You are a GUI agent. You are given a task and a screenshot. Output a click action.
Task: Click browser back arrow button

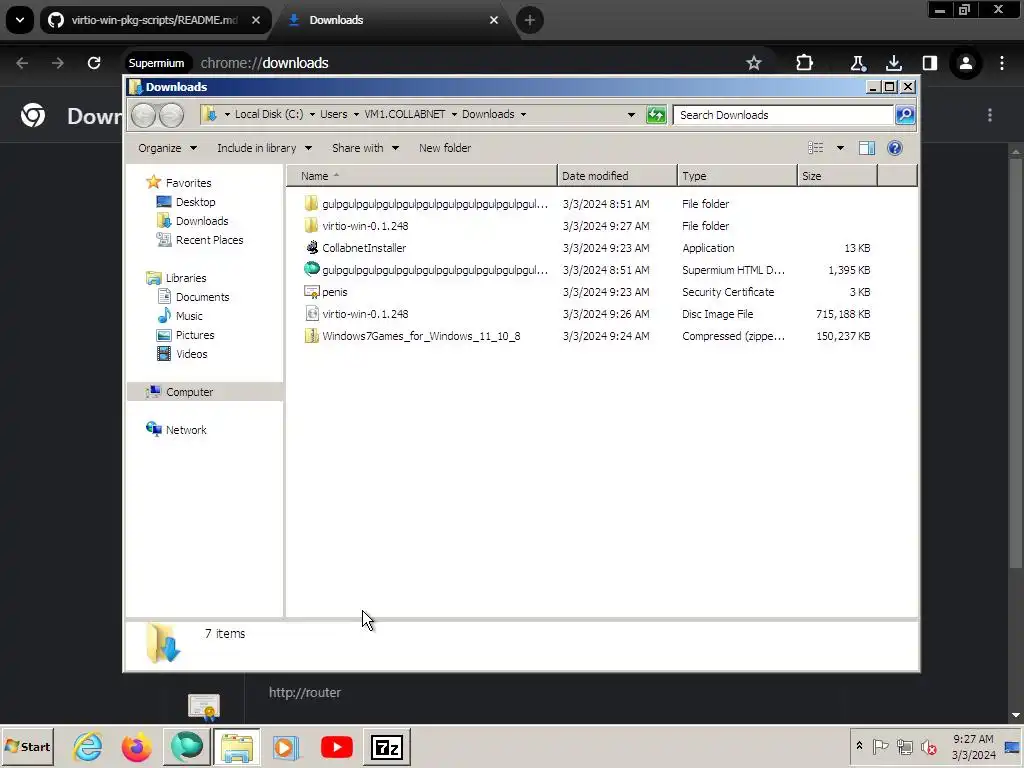pyautogui.click(x=22, y=63)
